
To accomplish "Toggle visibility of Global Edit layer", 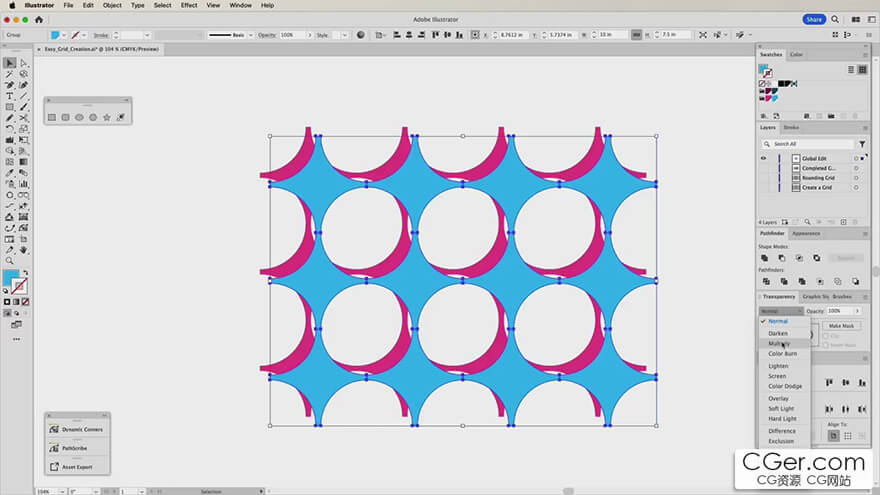I will click(x=763, y=158).
